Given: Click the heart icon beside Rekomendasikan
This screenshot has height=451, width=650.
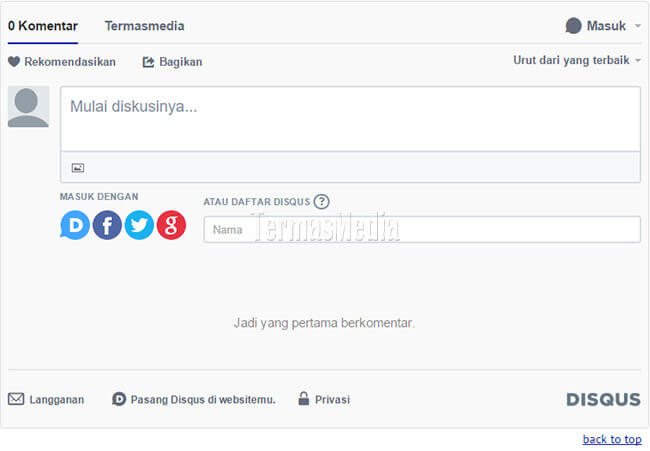Looking at the screenshot, I should click(x=14, y=62).
